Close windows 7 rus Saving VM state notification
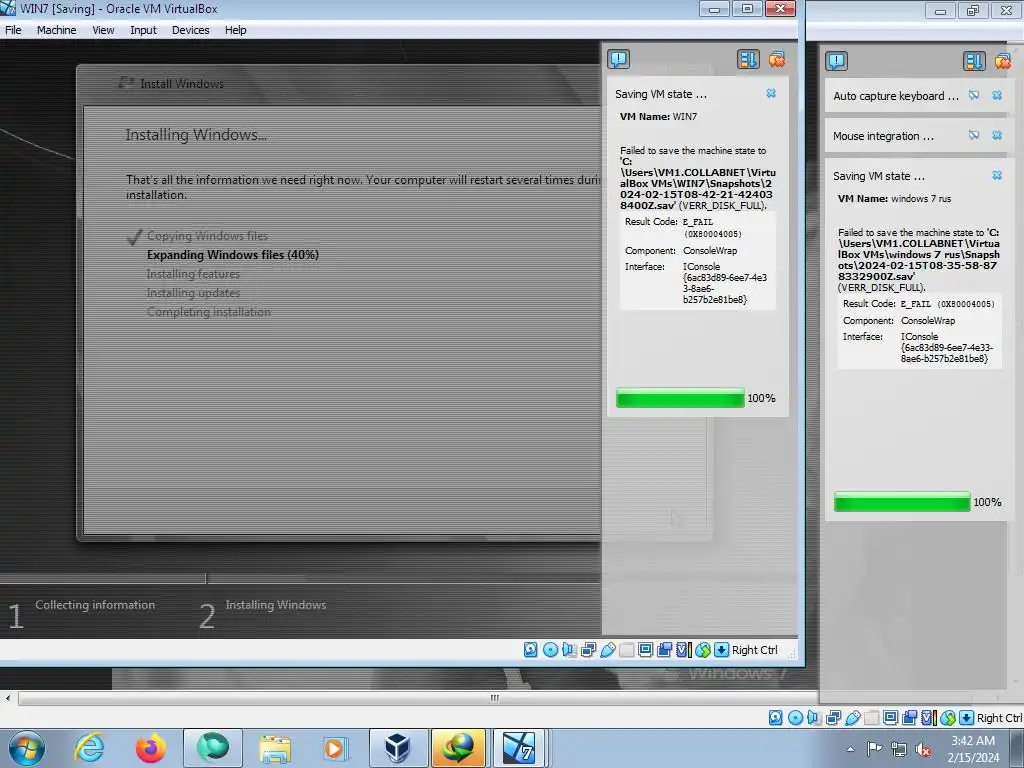1024x768 pixels. click(x=997, y=175)
